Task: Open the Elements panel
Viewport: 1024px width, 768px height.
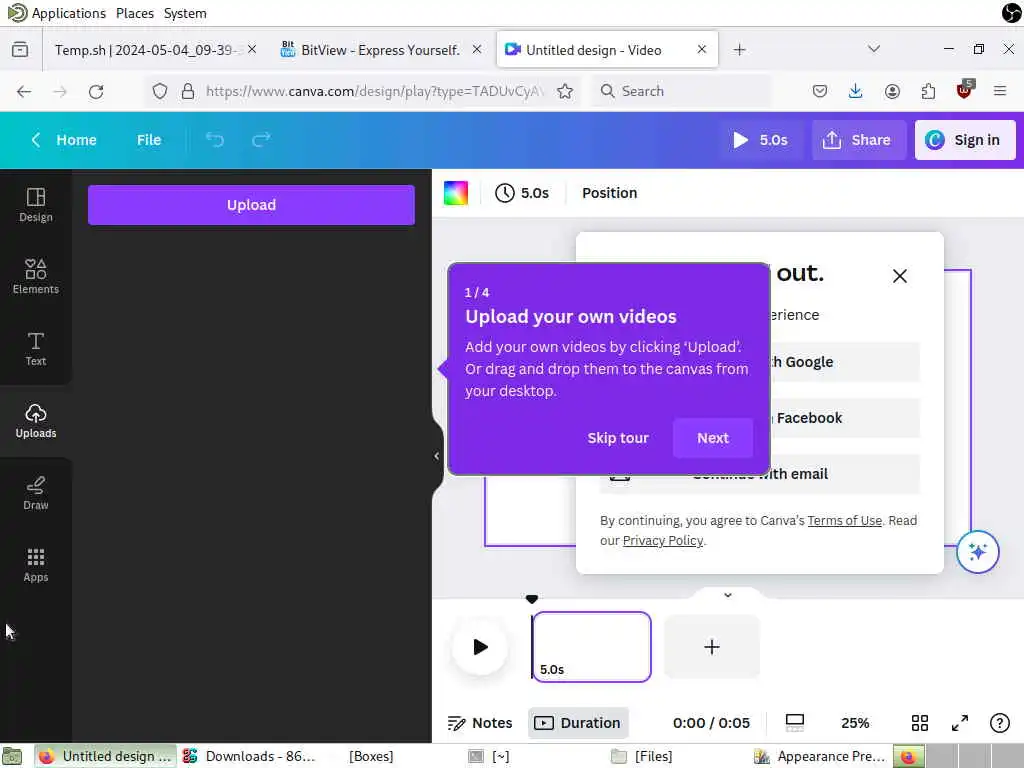Action: point(36,277)
